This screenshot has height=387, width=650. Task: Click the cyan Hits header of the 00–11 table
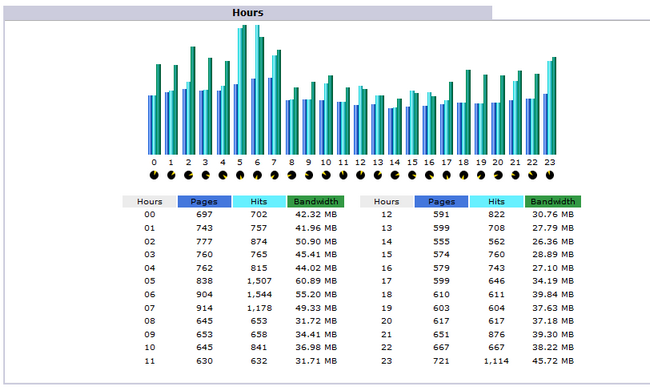point(259,202)
